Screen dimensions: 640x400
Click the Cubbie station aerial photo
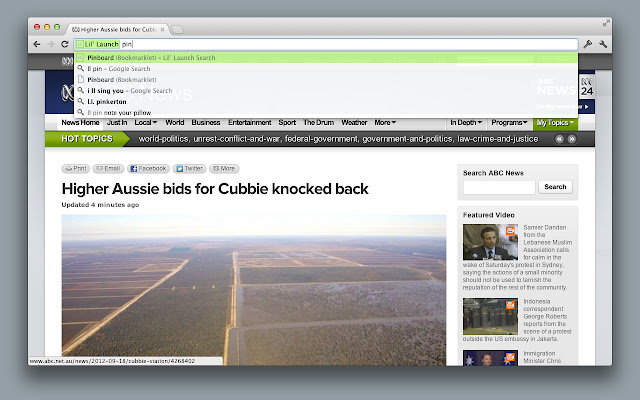coord(254,290)
